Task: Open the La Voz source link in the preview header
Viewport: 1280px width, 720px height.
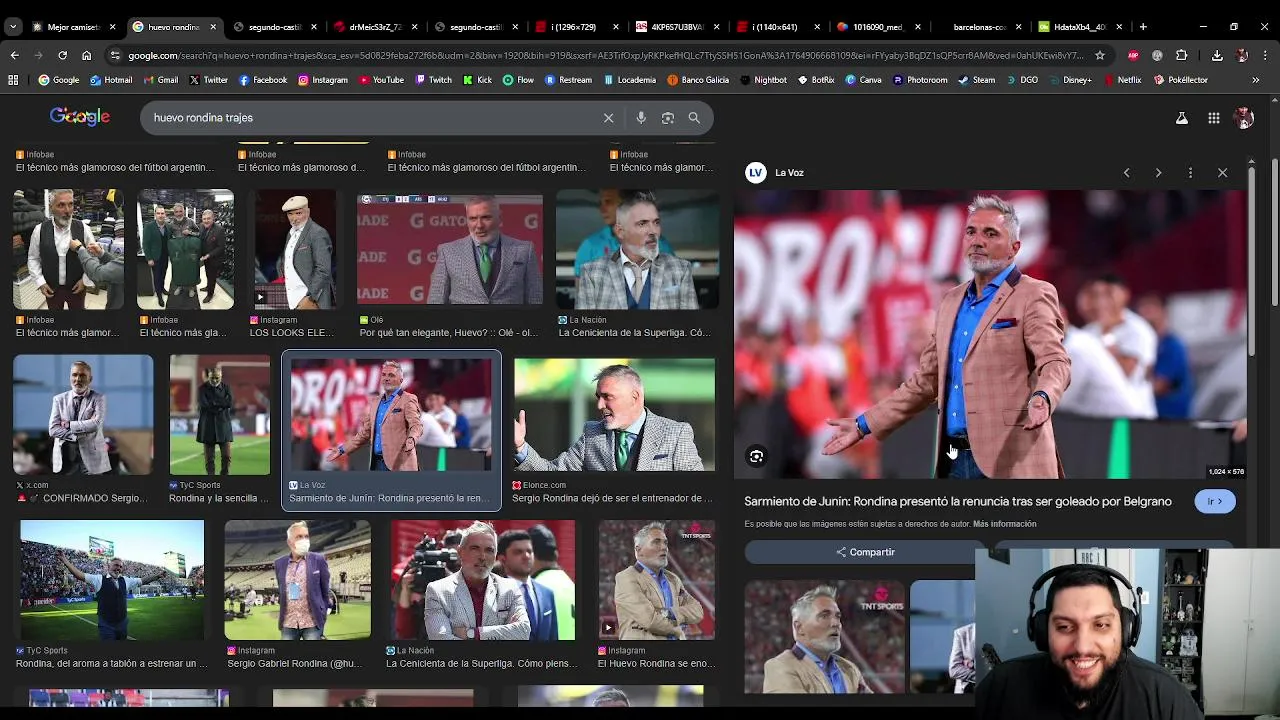Action: tap(776, 173)
